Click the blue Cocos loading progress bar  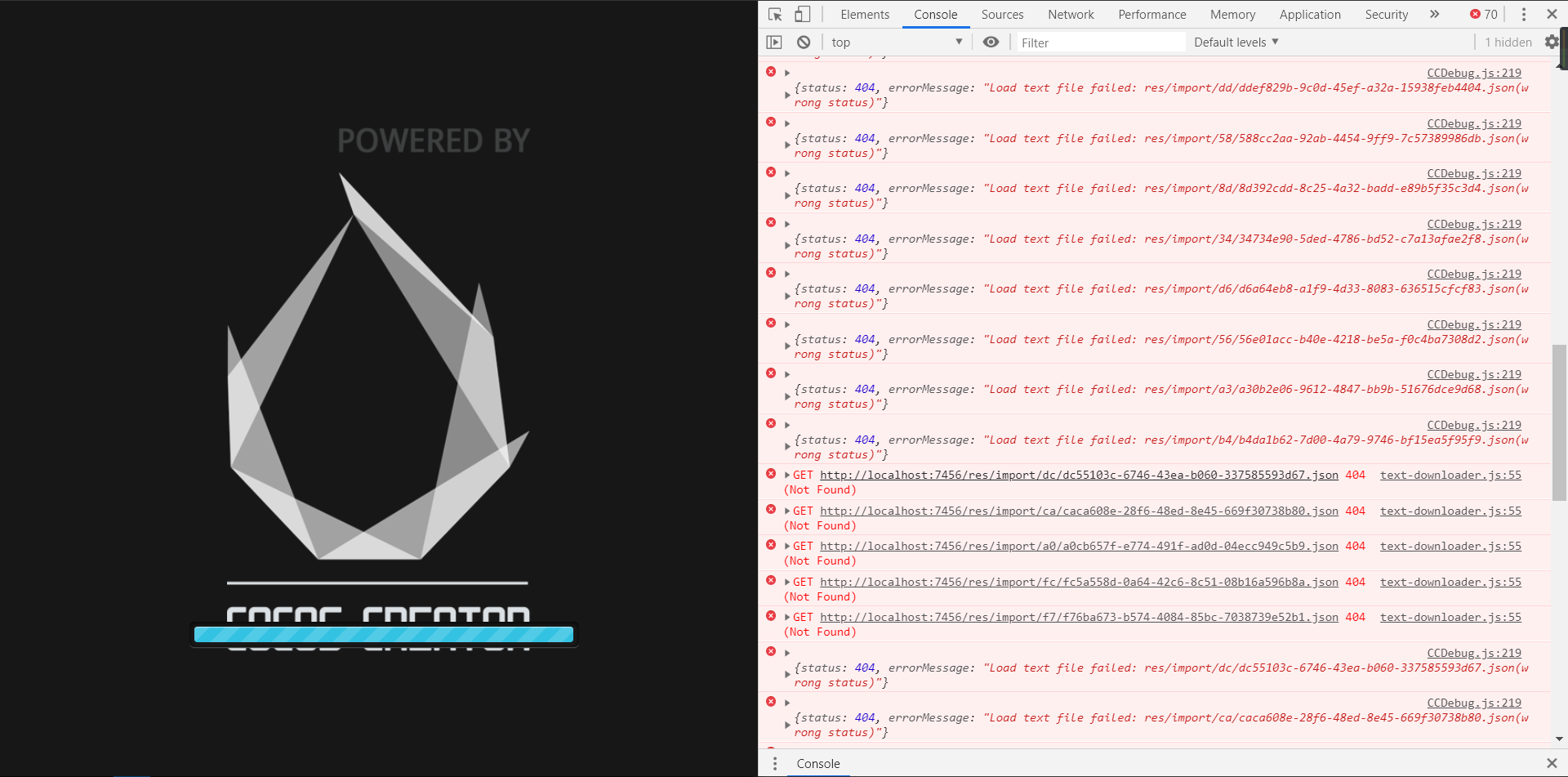click(x=384, y=634)
